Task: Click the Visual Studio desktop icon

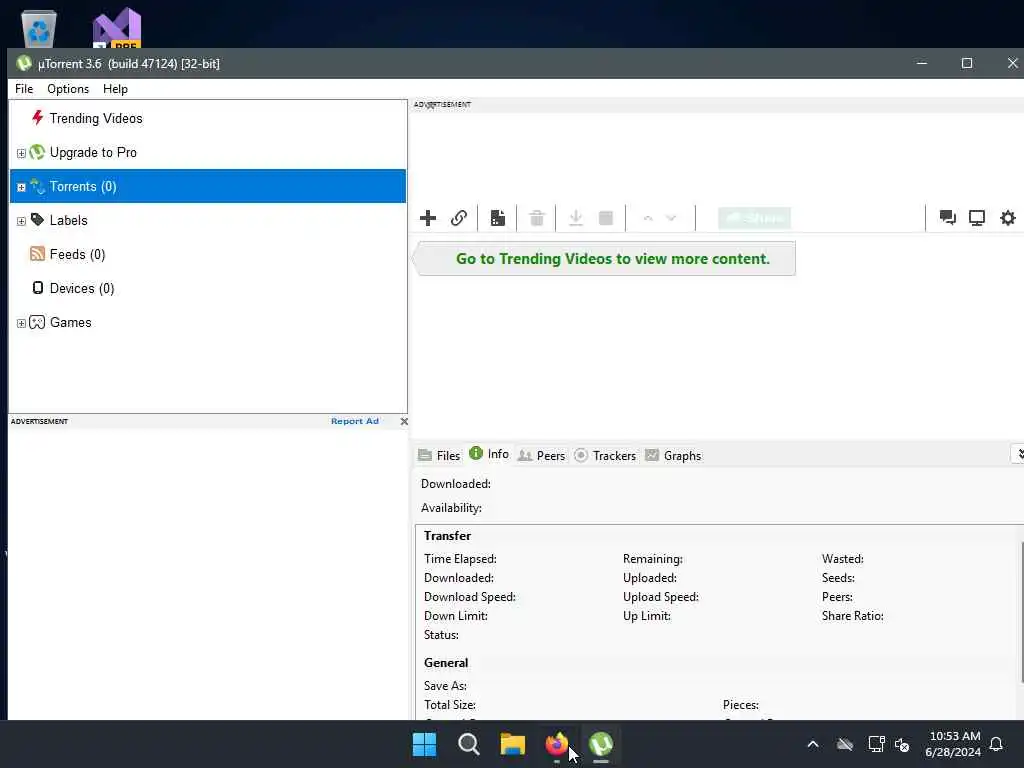Action: coord(117,28)
